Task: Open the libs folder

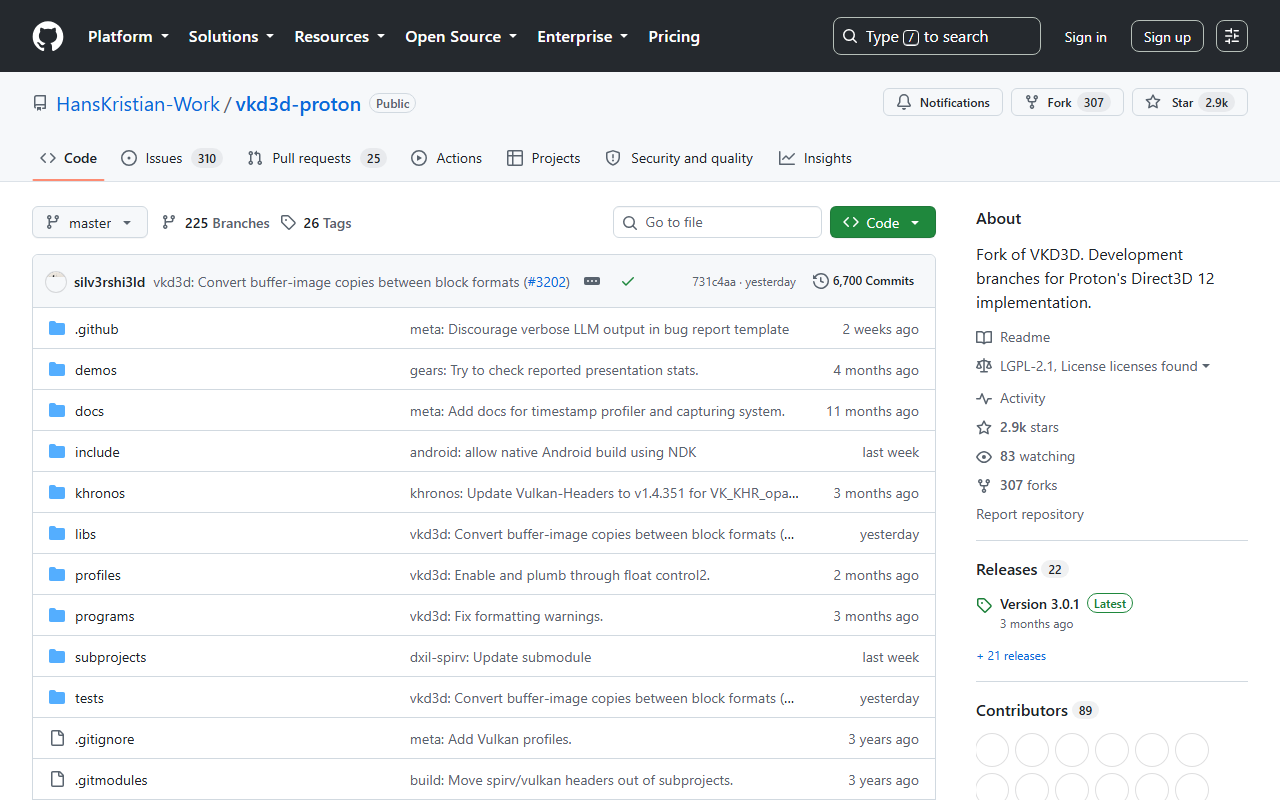Action: [x=86, y=534]
